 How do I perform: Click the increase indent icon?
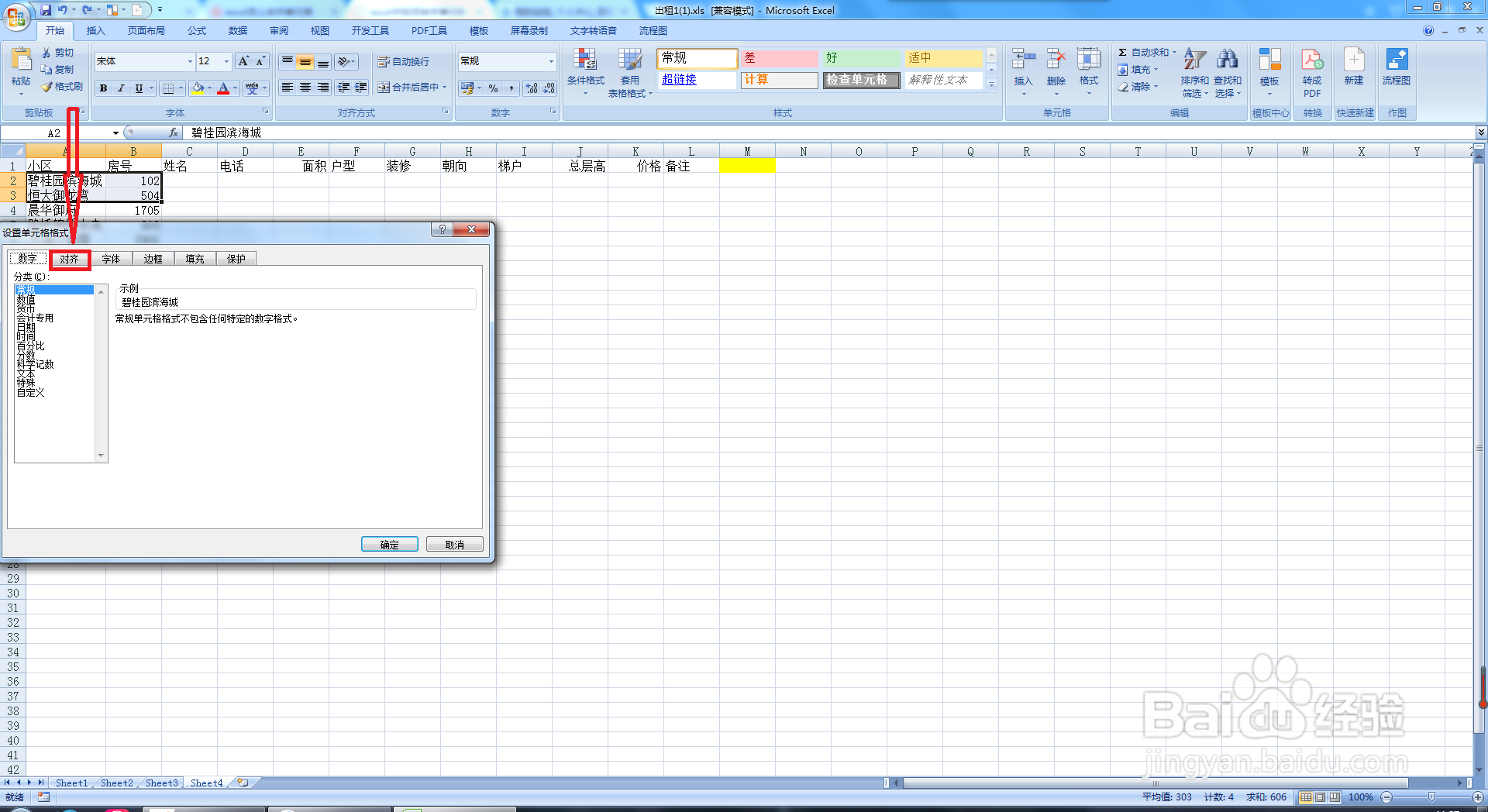(361, 88)
